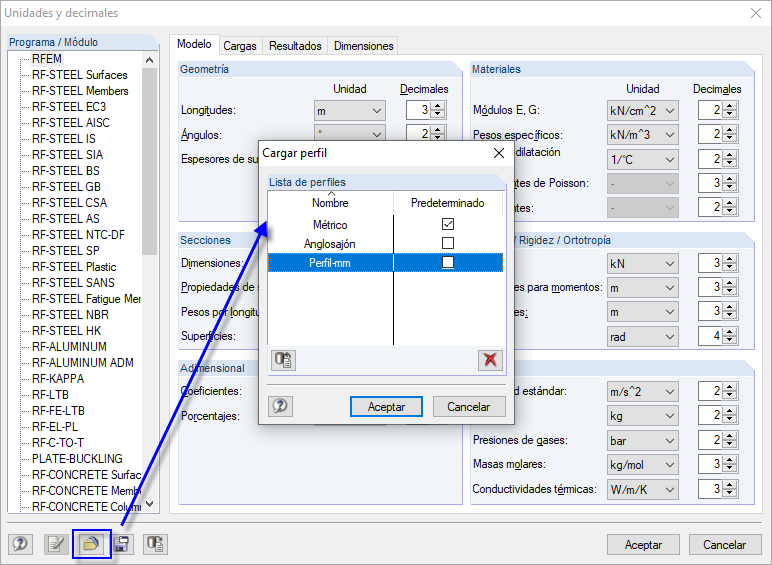Select RF-STEEL Surfaces in the tree
Screen dimensions: 772x565
(x=80, y=75)
